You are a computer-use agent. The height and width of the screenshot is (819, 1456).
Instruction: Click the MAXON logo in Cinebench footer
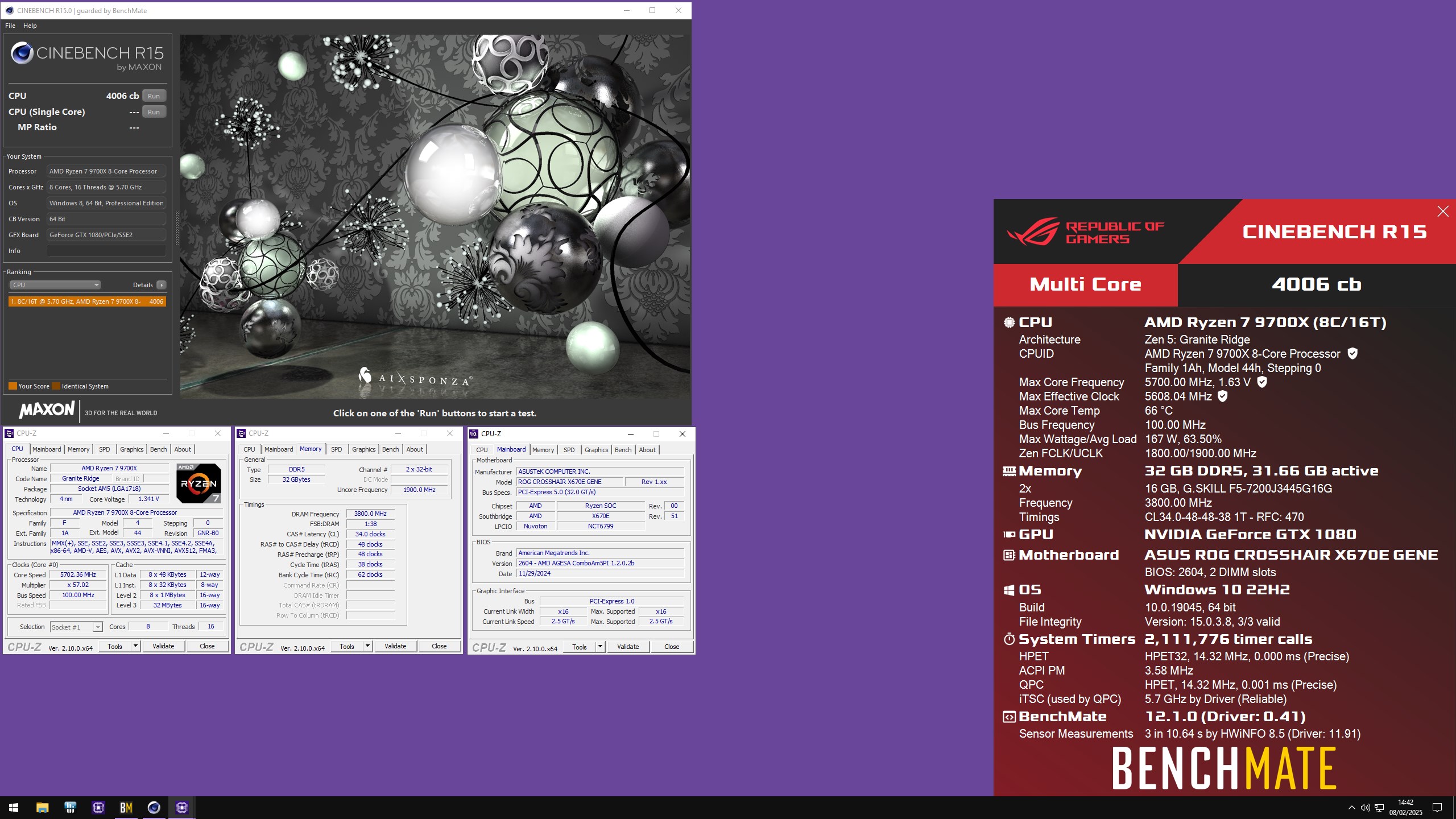pos(47,409)
